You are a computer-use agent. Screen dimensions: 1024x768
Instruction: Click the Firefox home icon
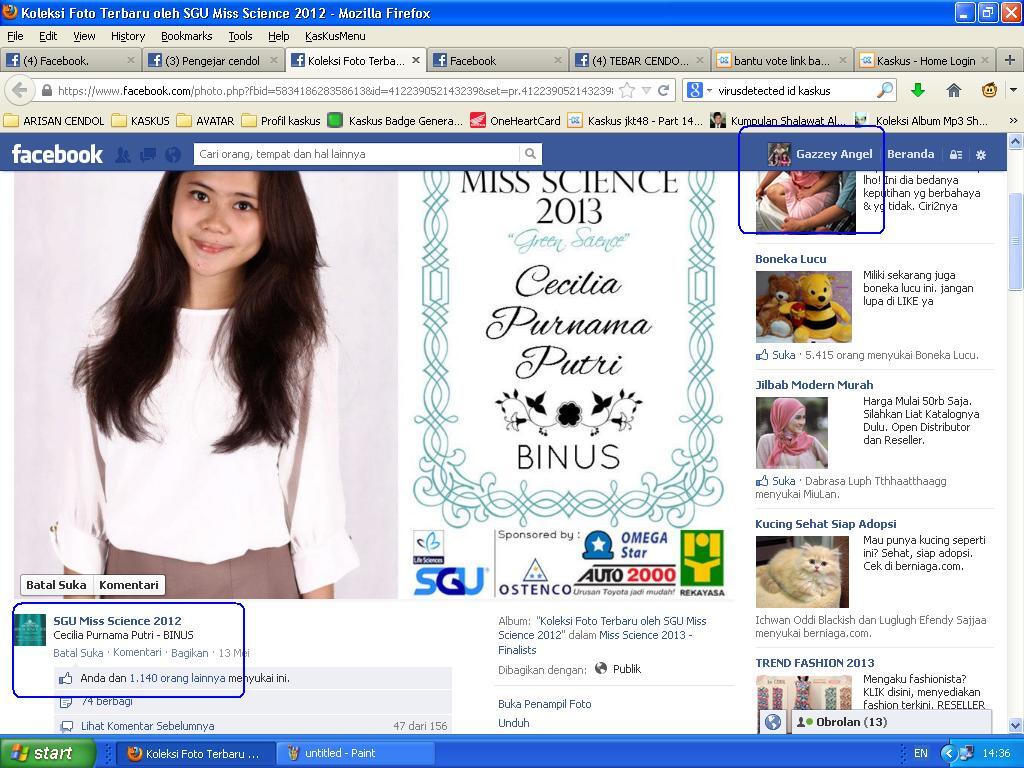tap(954, 89)
